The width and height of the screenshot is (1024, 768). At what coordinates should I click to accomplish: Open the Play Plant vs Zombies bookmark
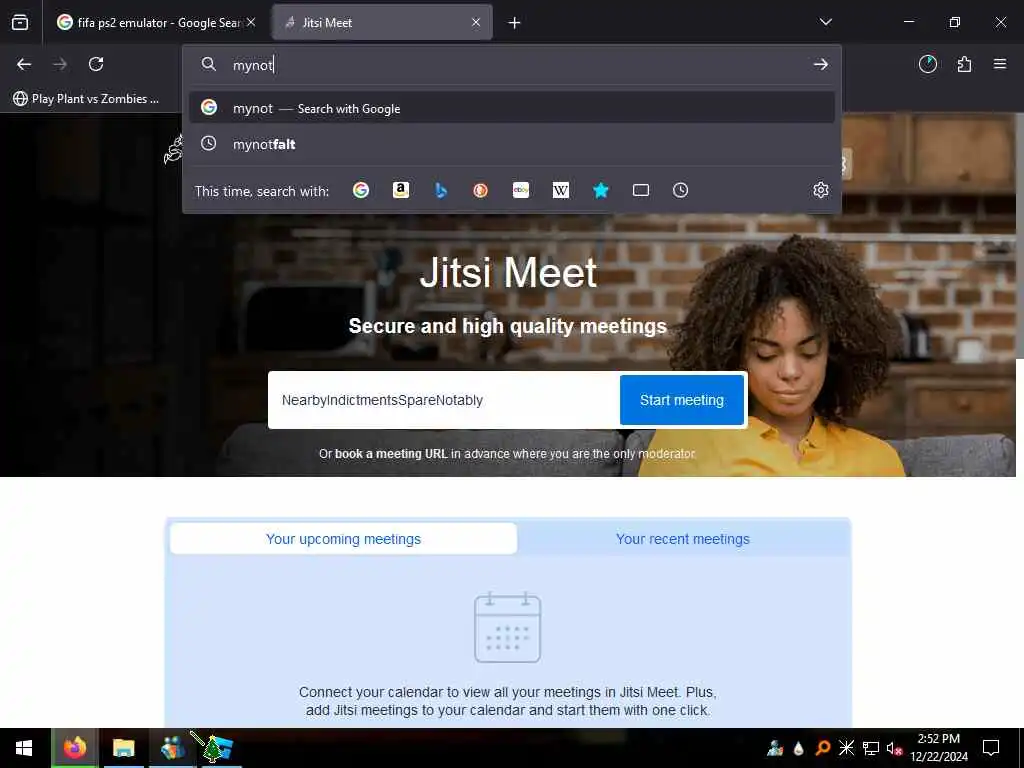86,99
